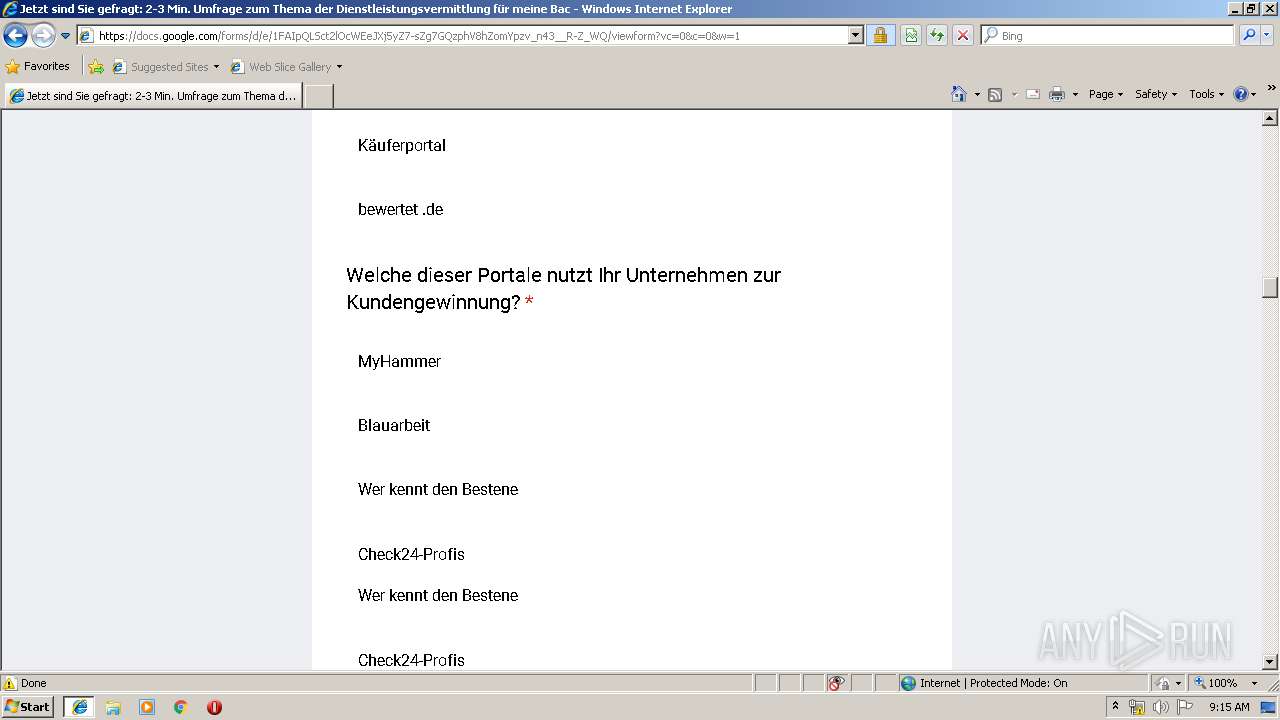Click the status bar warning icon
This screenshot has width=1280, height=720.
pyautogui.click(x=10, y=683)
